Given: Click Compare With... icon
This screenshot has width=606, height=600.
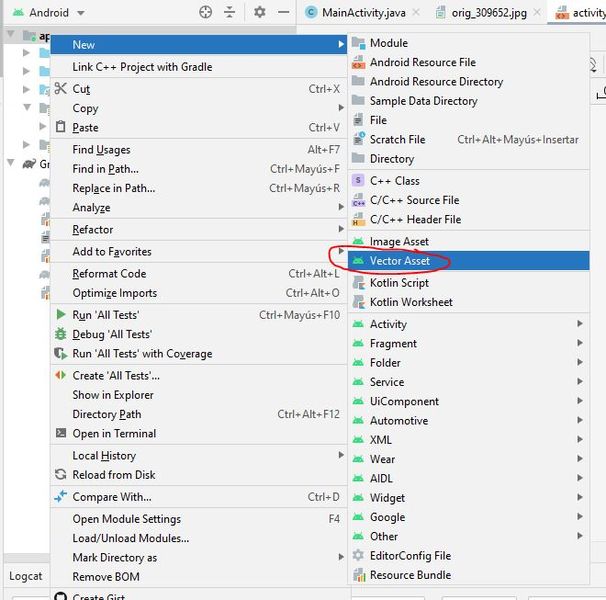Looking at the screenshot, I should (x=61, y=496).
